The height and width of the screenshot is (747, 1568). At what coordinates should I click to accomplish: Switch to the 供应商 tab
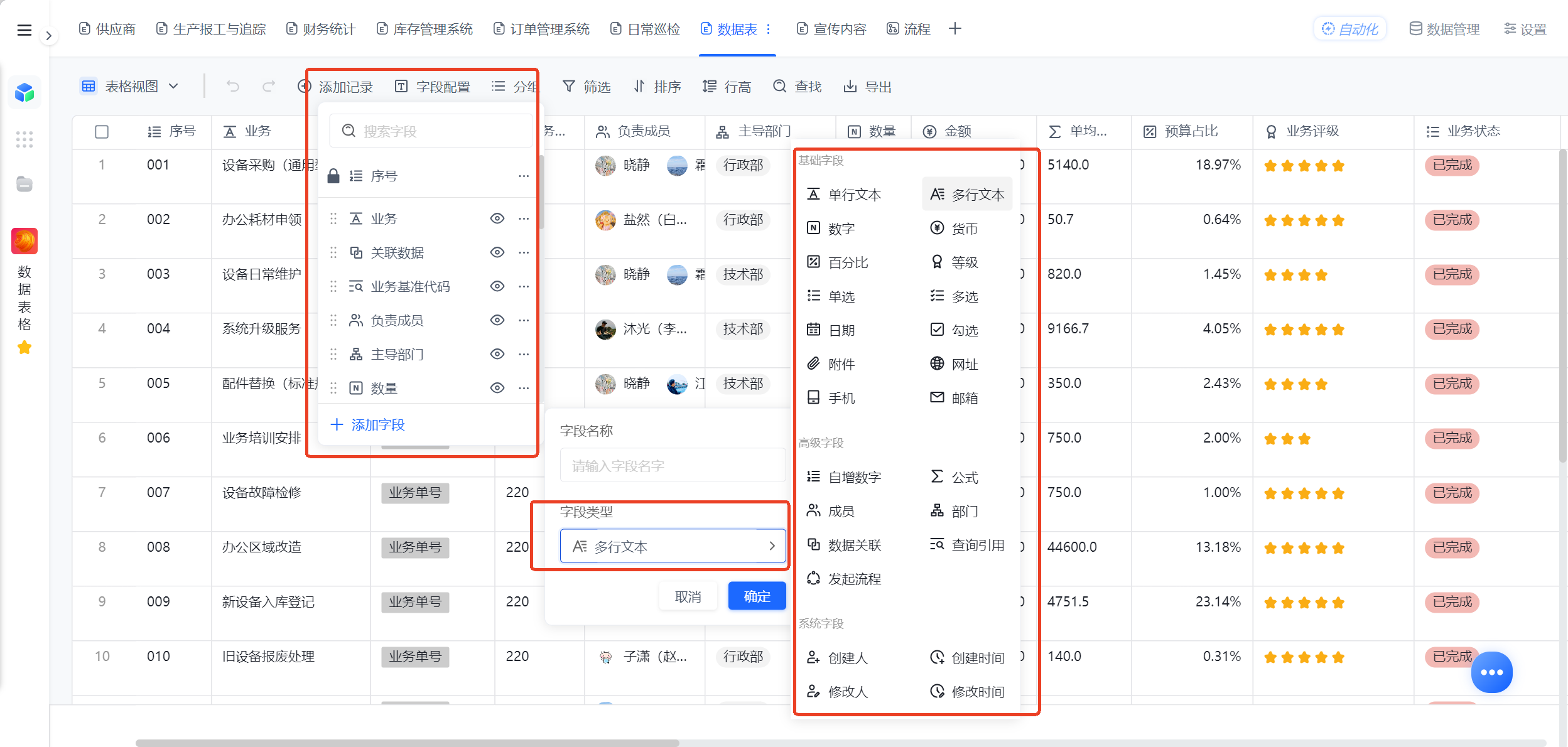[107, 29]
